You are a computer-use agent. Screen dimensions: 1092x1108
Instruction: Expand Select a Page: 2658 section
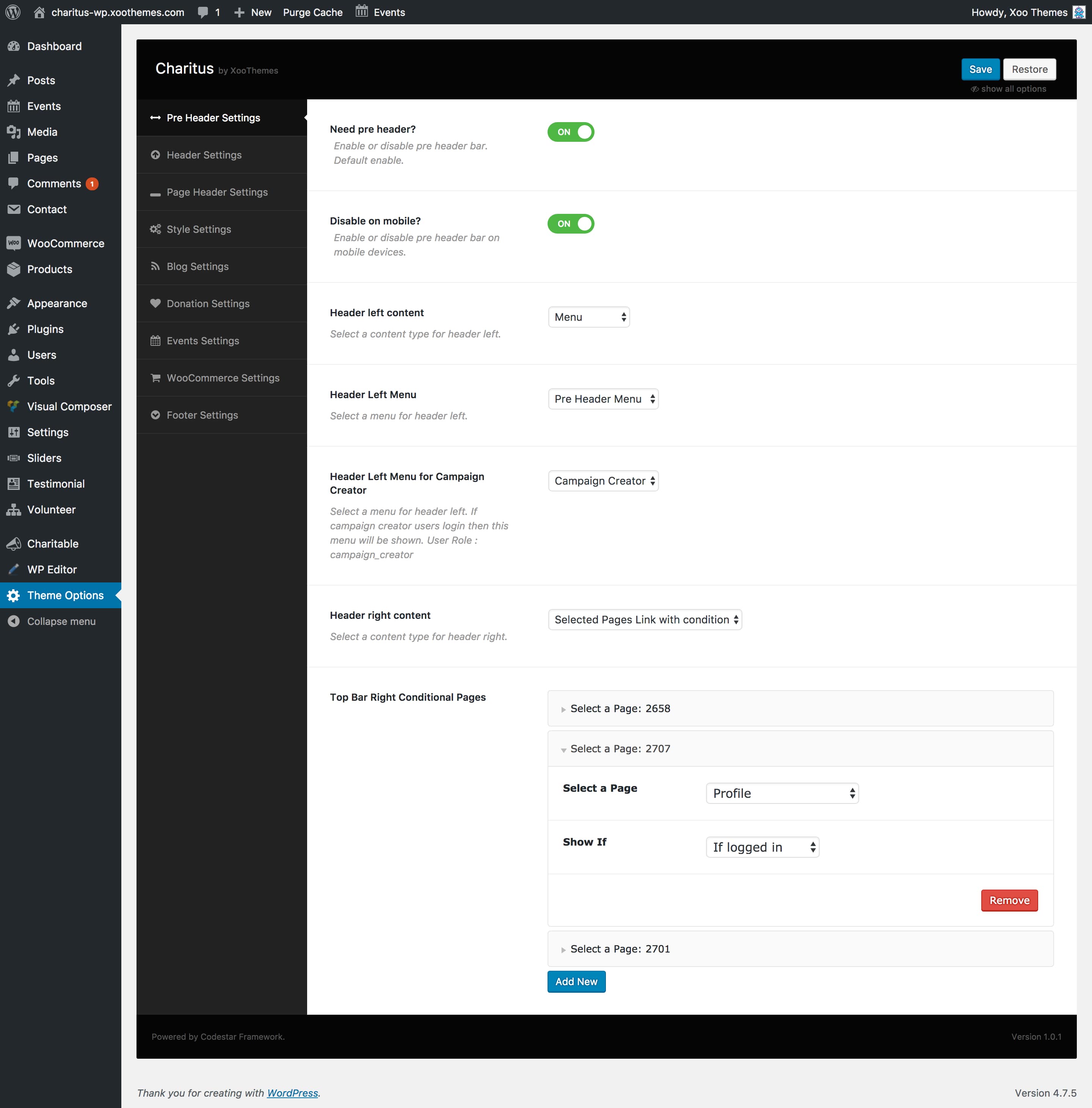[x=620, y=708]
